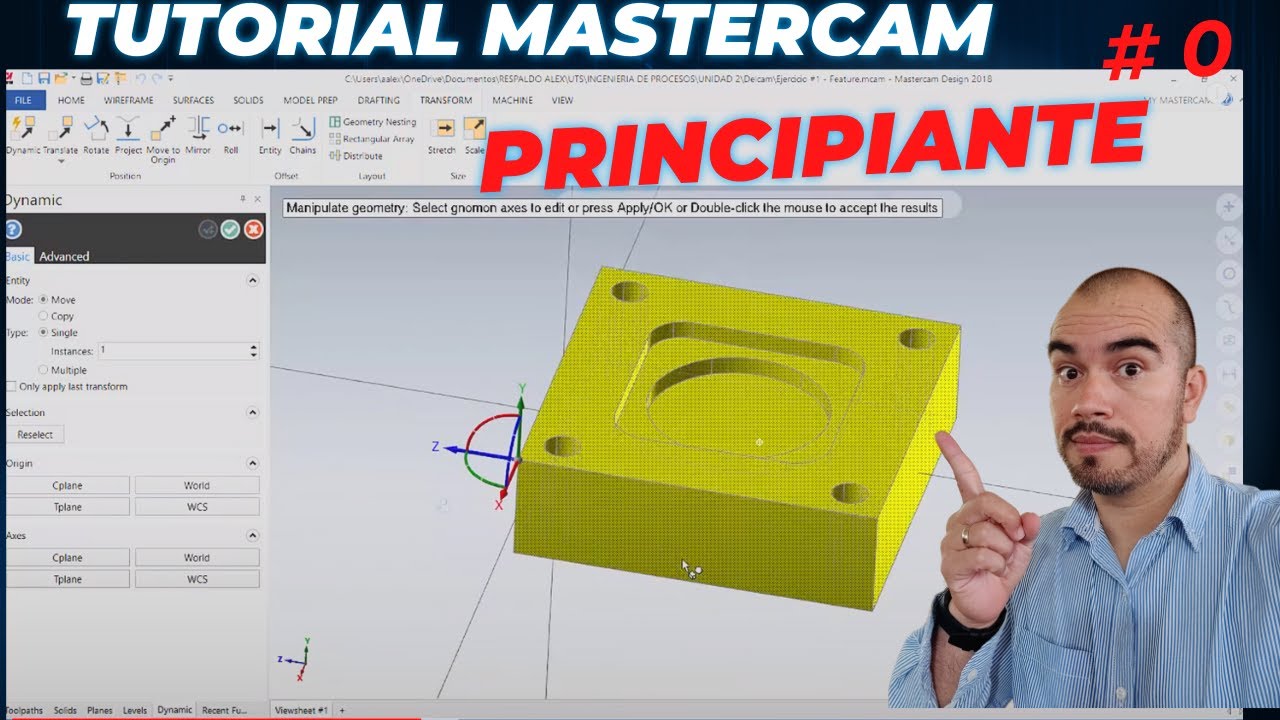Select the Rotate tool
Viewport: 1280px width, 720px height.
tap(96, 135)
